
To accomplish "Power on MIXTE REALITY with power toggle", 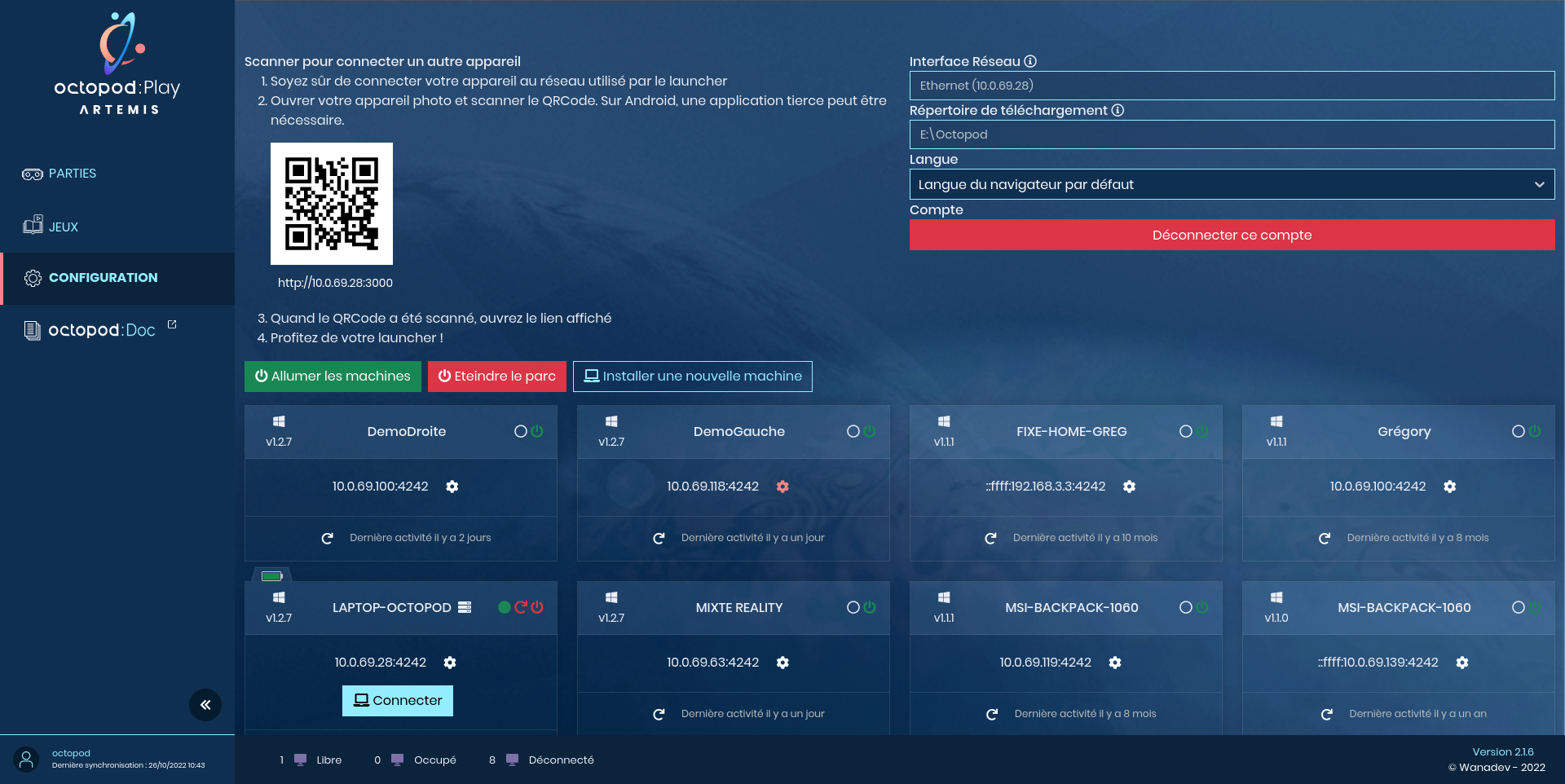I will [870, 607].
